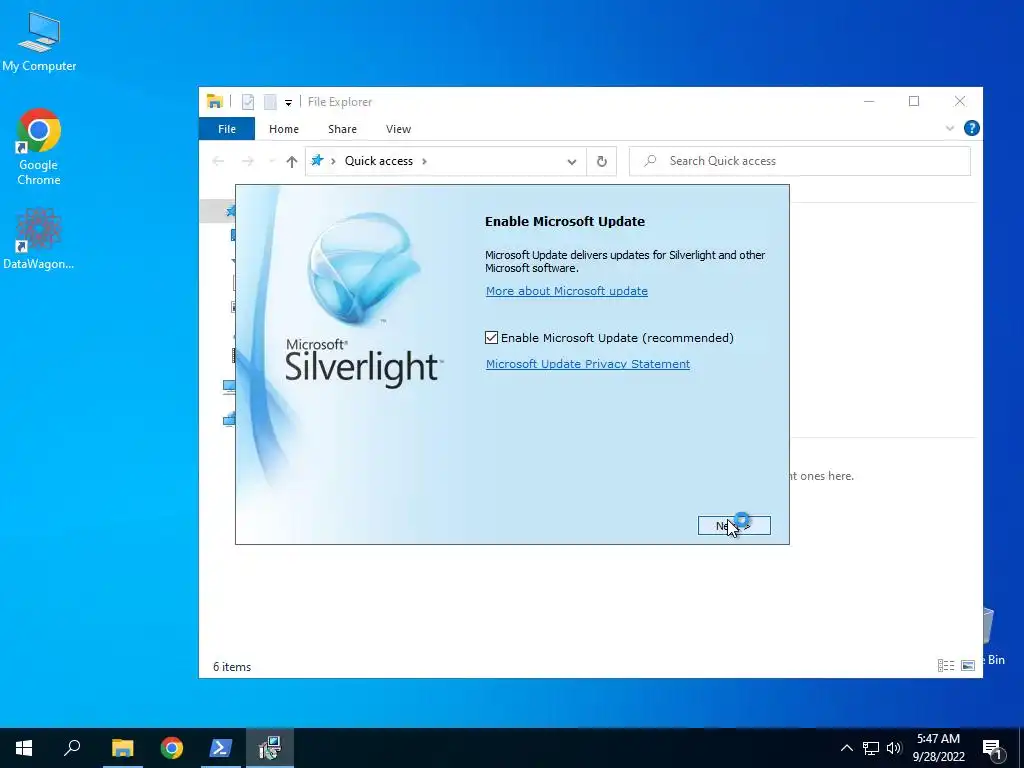Open notification center icon
The width and height of the screenshot is (1024, 768).
993,748
